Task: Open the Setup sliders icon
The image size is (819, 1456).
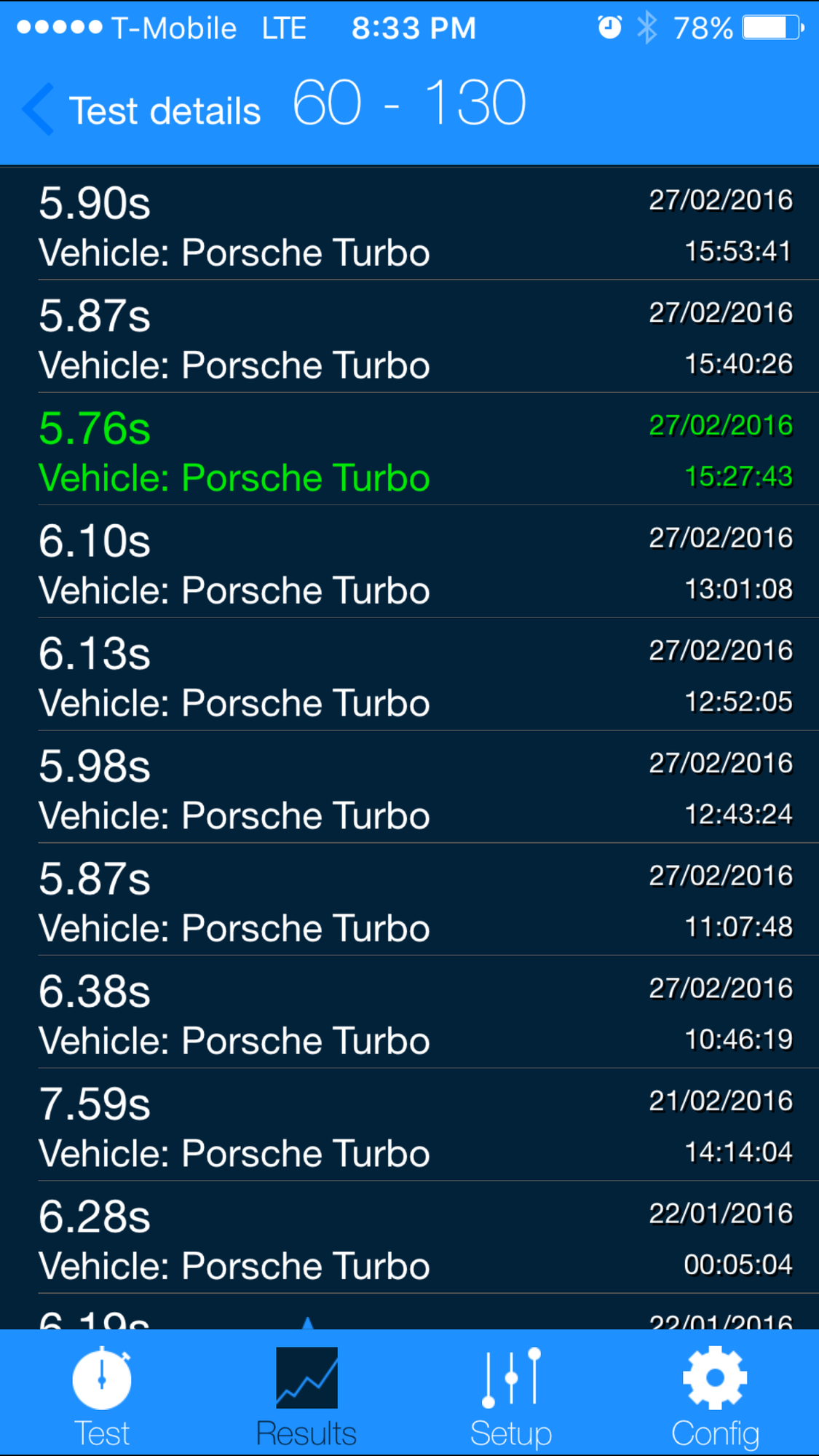Action: pos(511,1377)
